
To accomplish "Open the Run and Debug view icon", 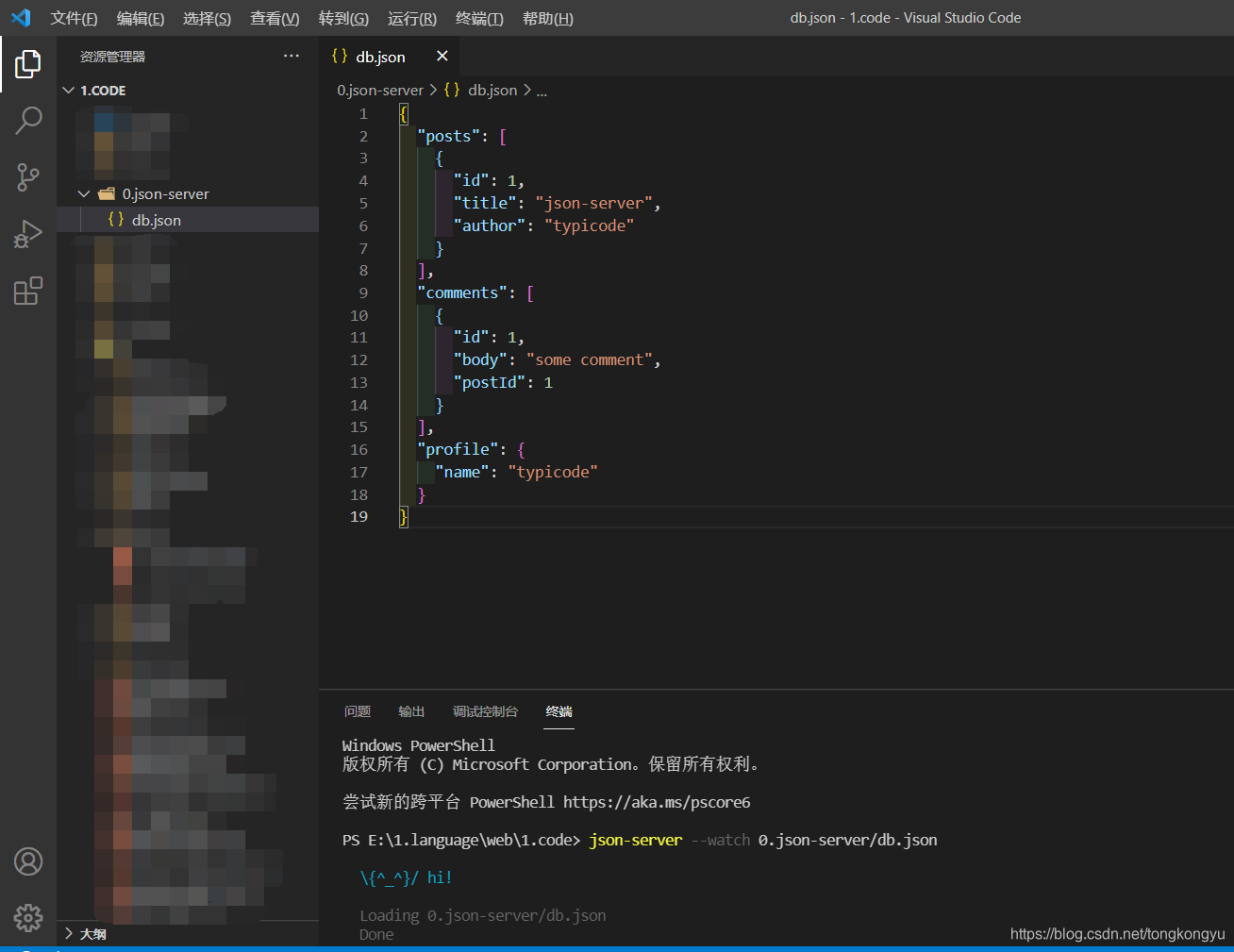I will 28,234.
